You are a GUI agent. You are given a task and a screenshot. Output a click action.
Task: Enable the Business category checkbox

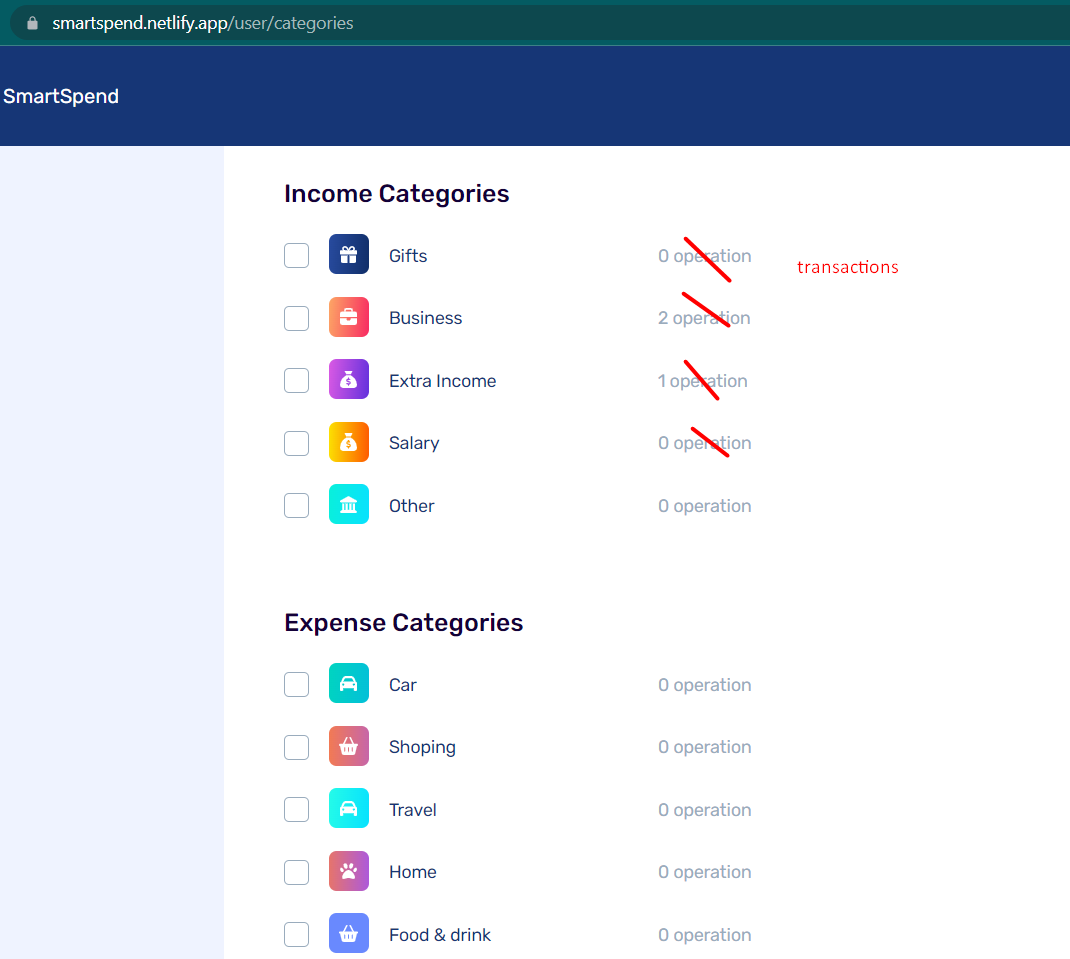[296, 317]
